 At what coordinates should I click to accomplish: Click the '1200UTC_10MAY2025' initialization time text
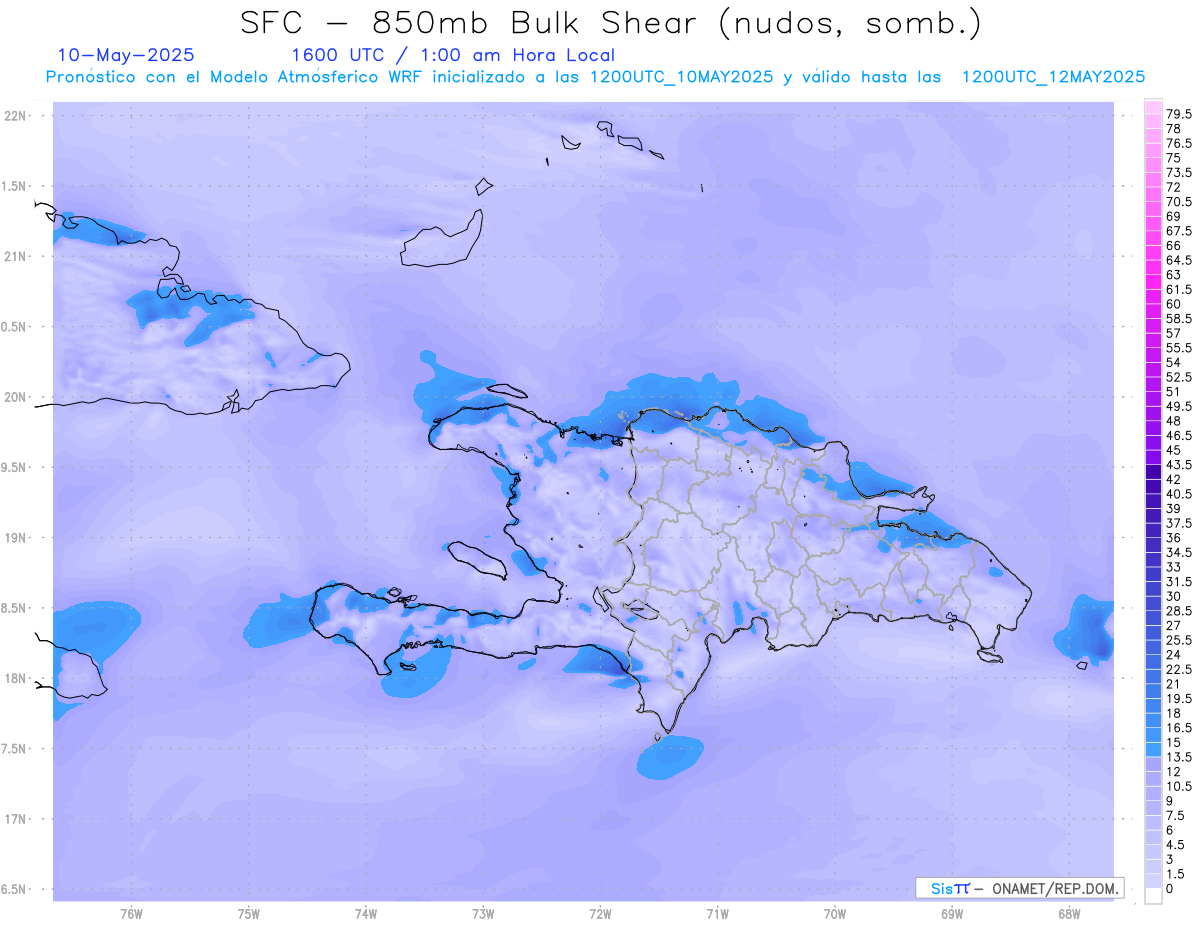point(682,77)
